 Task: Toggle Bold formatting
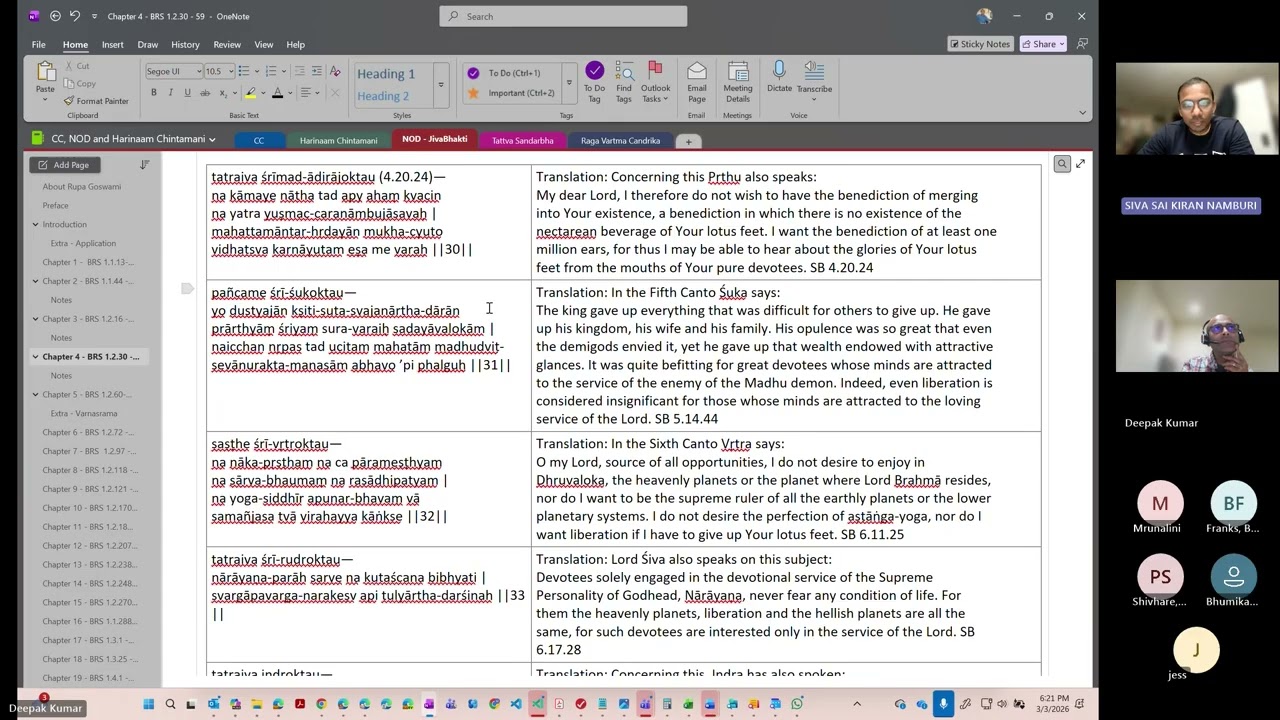154,93
